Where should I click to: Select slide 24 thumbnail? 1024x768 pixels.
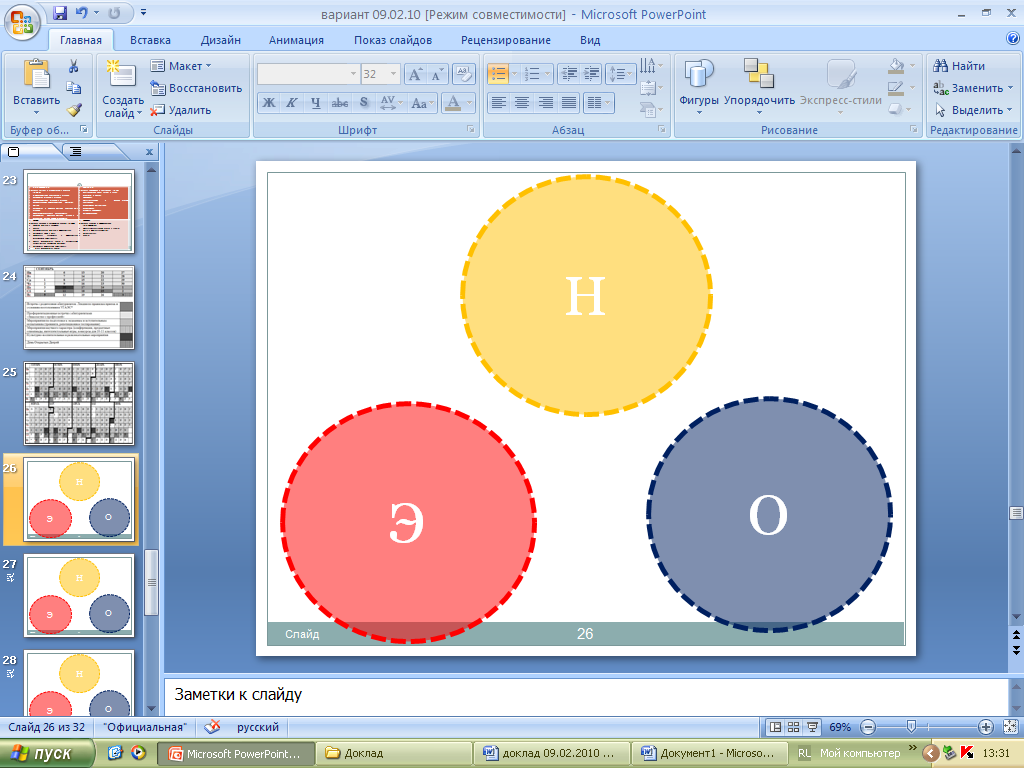(79, 308)
